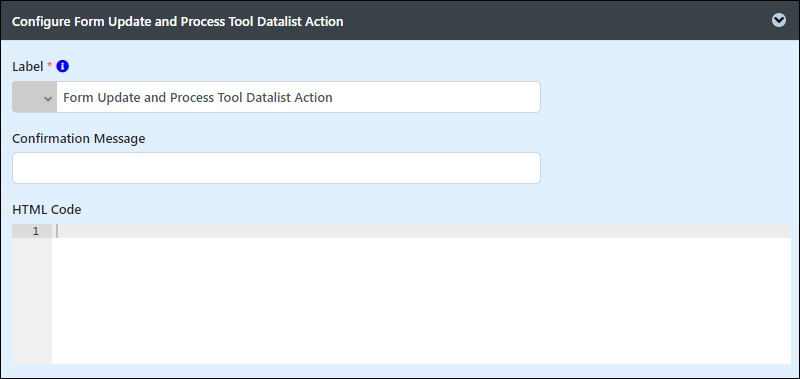Click the blue info icon beside Label
This screenshot has height=379, width=800.
[63, 66]
